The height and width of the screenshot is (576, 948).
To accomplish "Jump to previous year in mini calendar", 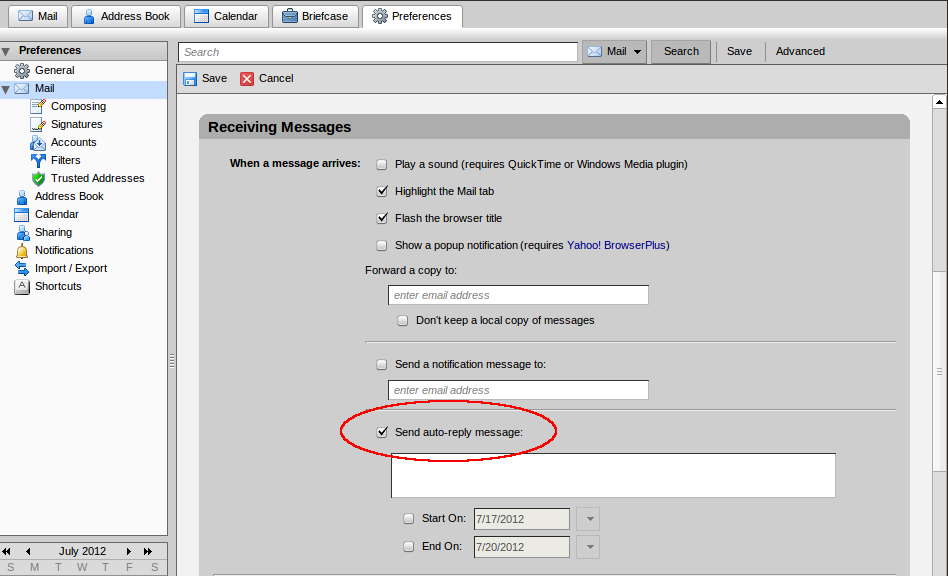I will 7,551.
